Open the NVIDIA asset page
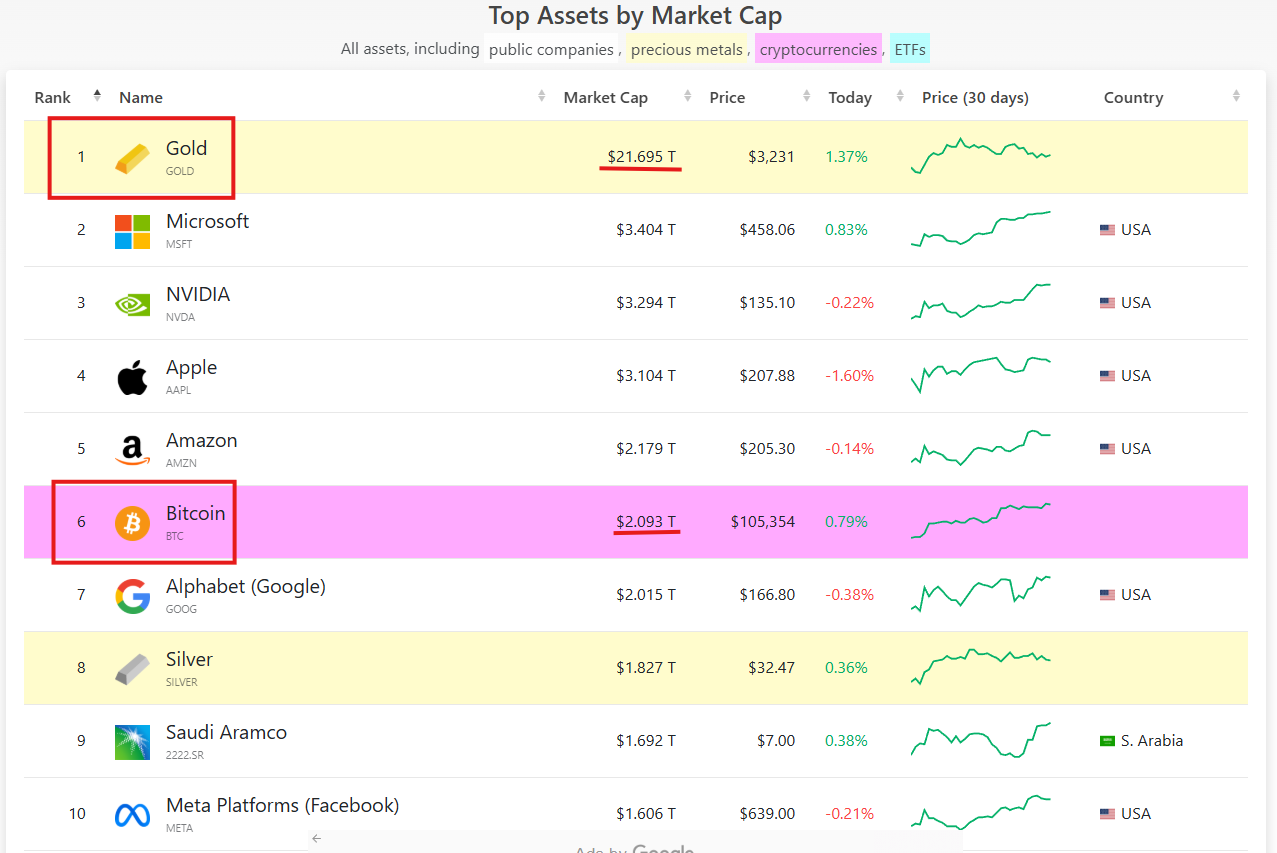 click(x=198, y=294)
